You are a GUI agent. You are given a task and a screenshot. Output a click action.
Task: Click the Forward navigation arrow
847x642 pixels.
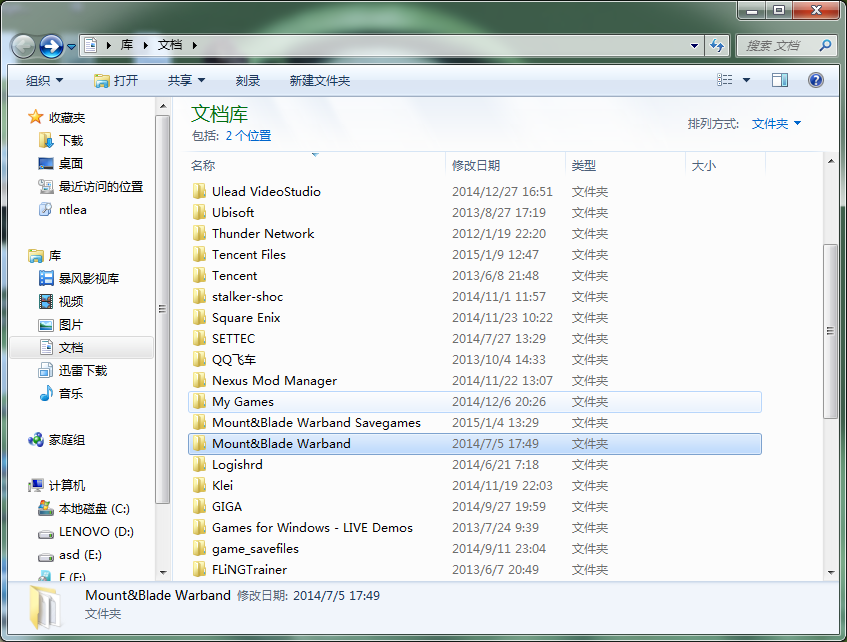click(52, 46)
